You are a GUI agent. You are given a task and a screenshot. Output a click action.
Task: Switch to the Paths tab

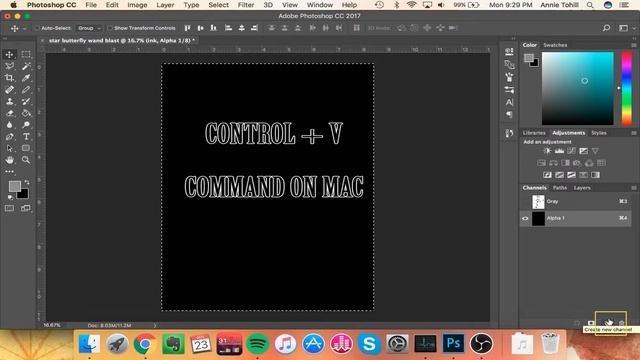click(560, 188)
